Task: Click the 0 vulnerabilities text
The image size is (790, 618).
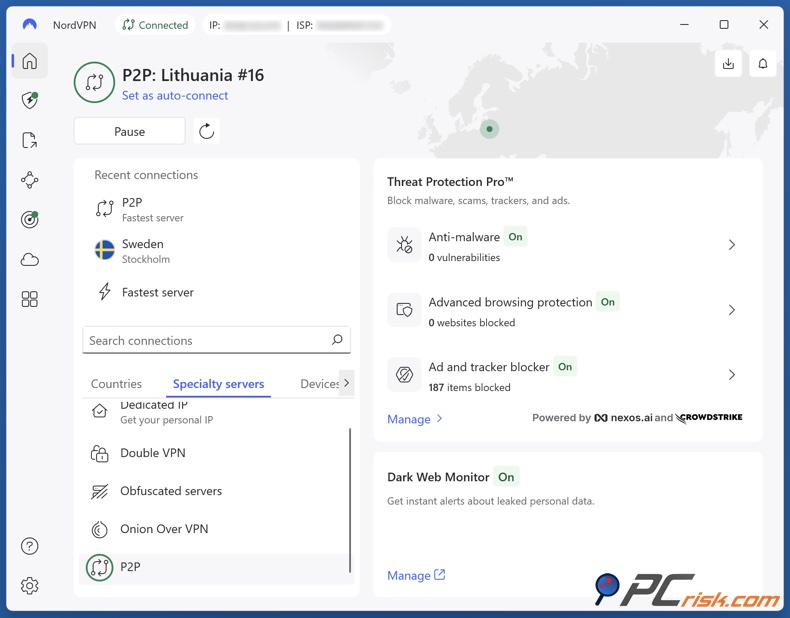Action: click(464, 257)
